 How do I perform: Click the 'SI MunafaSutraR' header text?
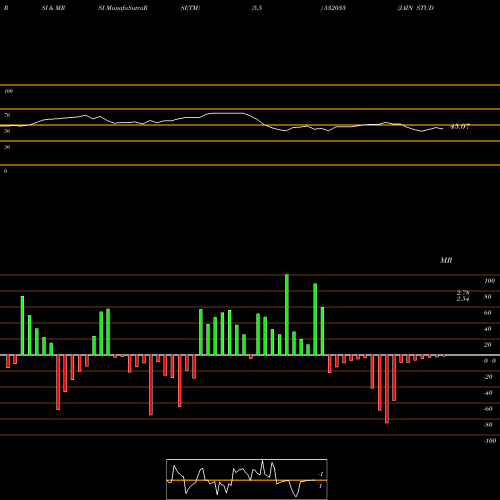pos(123,8)
